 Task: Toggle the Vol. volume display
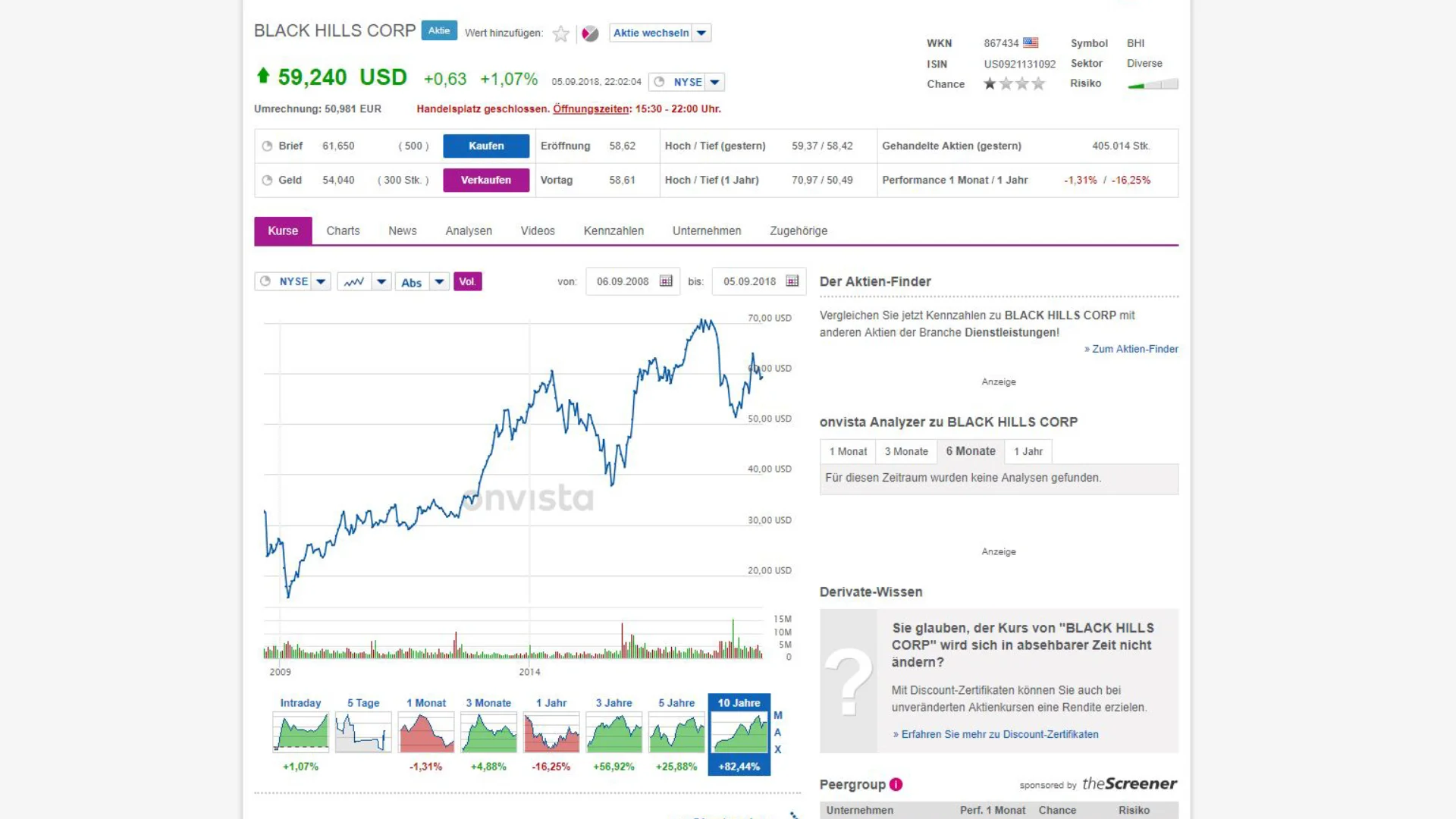point(467,282)
